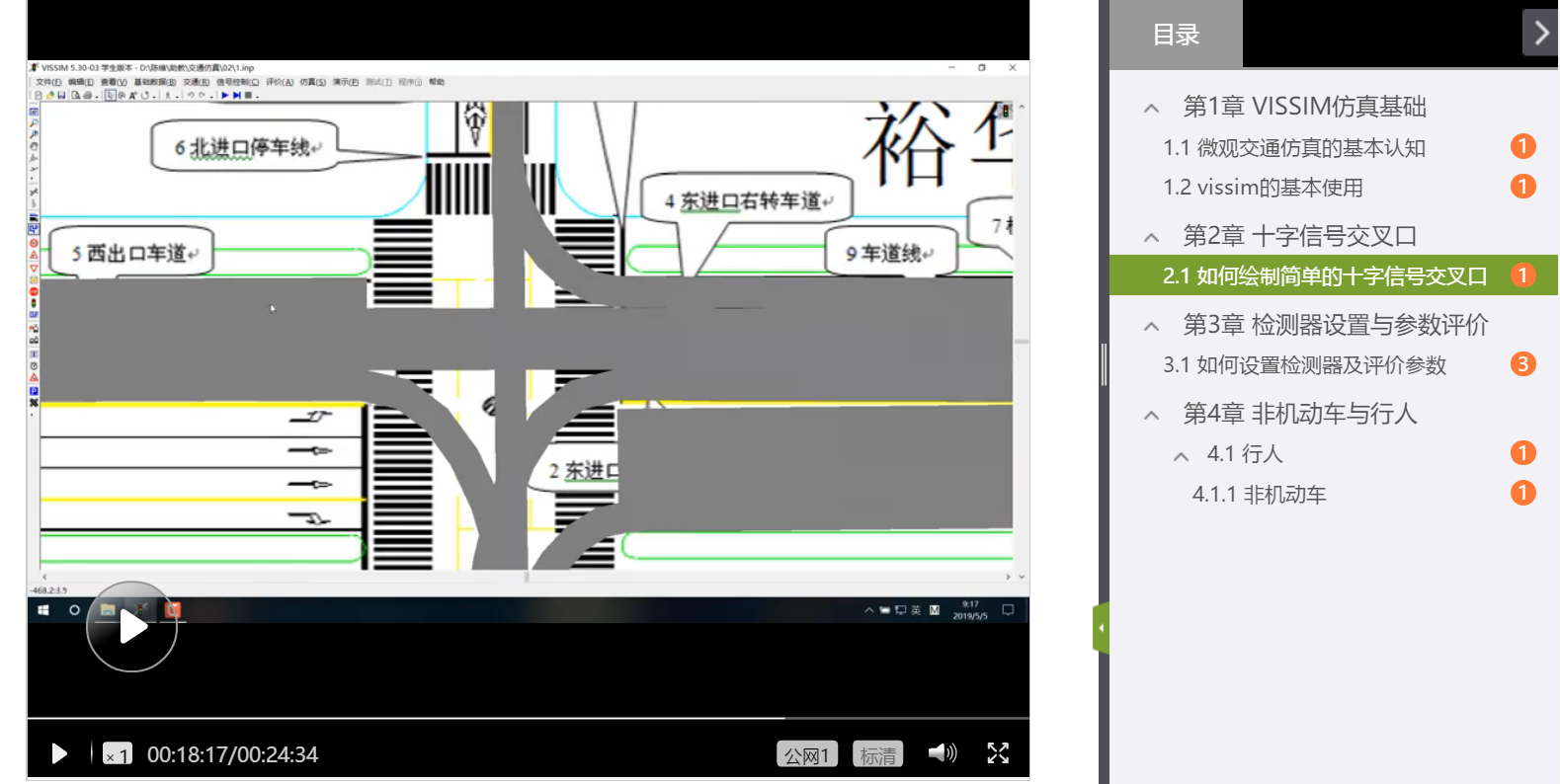This screenshot has width=1560, height=784.
Task: Open lesson 1.1 微观交通仿真的基本认知
Action: (1293, 148)
